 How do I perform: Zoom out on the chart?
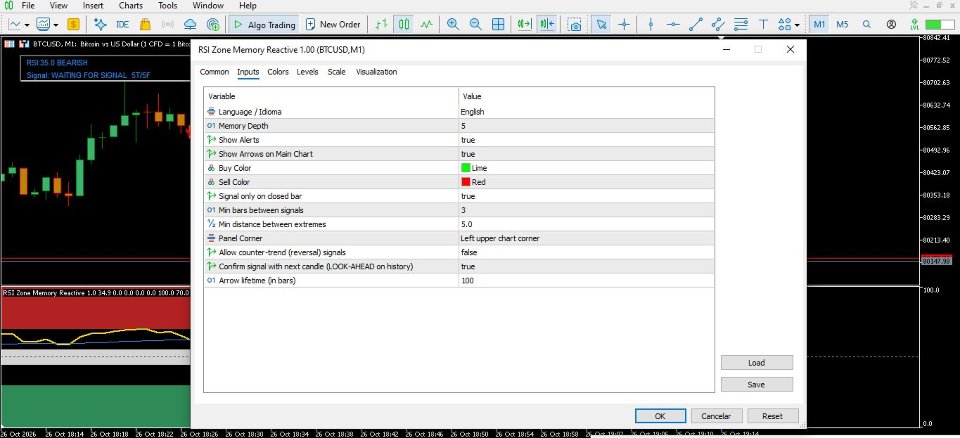(476, 25)
